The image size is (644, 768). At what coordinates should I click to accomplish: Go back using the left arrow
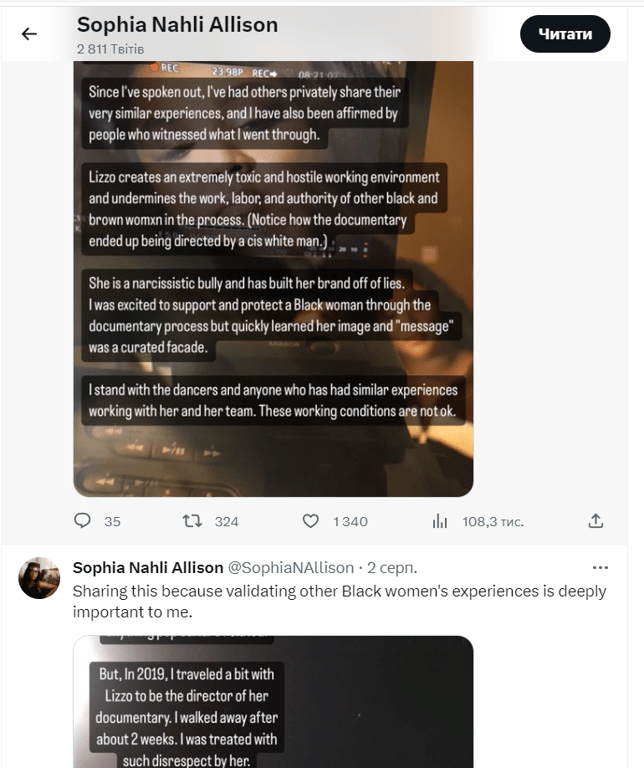pos(29,34)
